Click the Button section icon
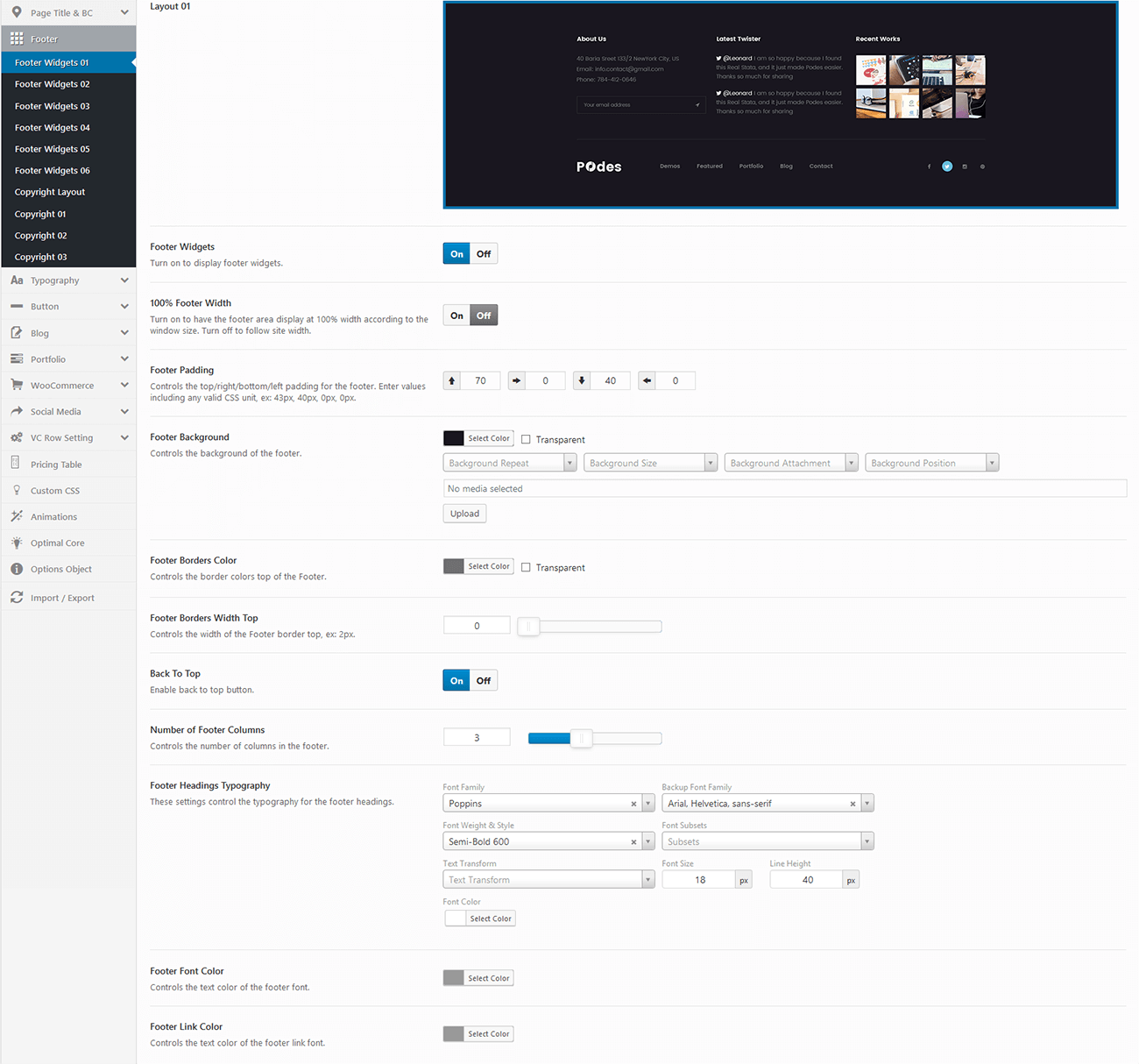1139x1064 pixels. pyautogui.click(x=17, y=307)
